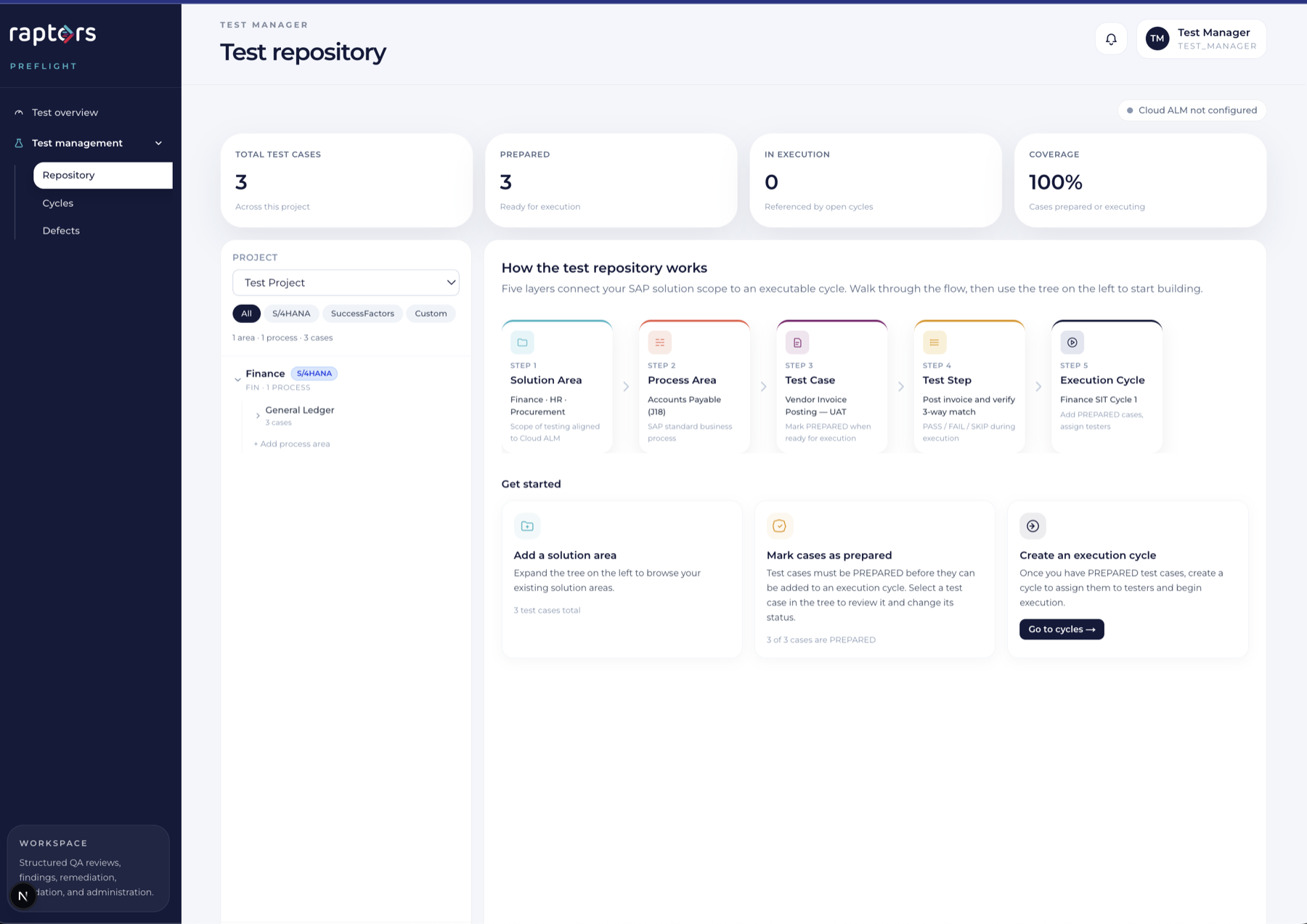Click the Test Manager avatar
This screenshot has height=924, width=1307.
click(1157, 38)
